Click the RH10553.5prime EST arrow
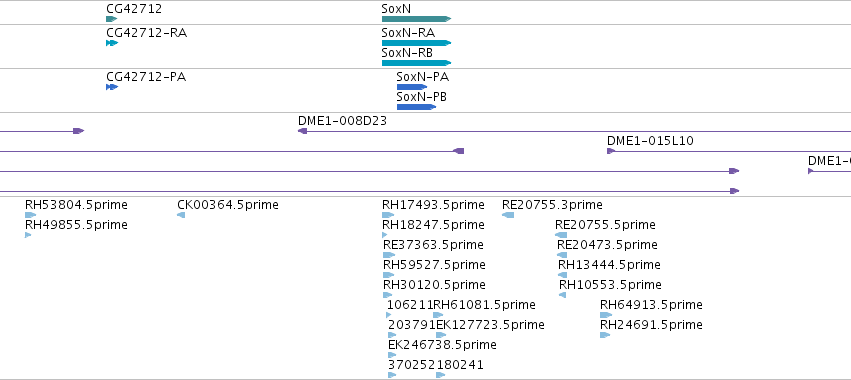 (562, 295)
